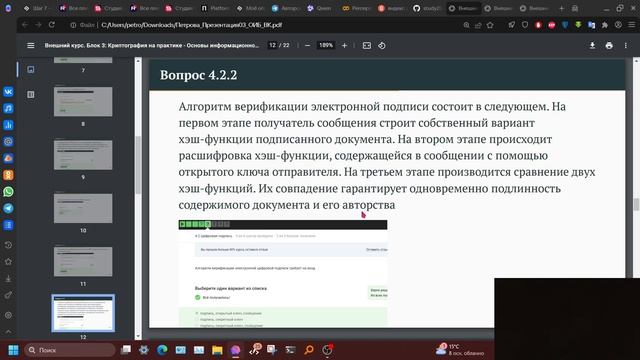
Task: Open PDF viewer more-options menu
Action: pos(625,45)
